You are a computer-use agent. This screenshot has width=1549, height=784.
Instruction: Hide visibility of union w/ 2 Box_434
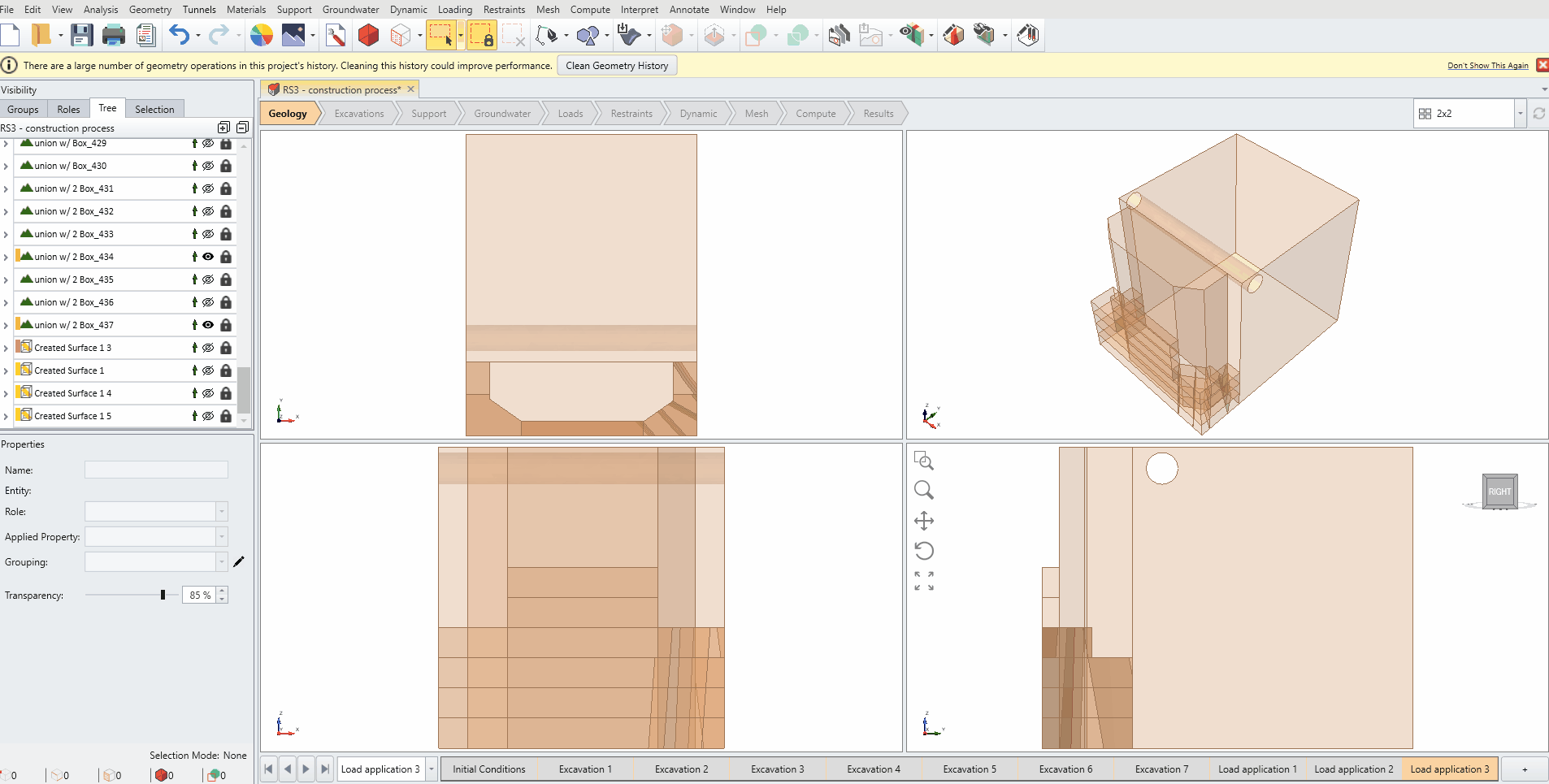208,256
